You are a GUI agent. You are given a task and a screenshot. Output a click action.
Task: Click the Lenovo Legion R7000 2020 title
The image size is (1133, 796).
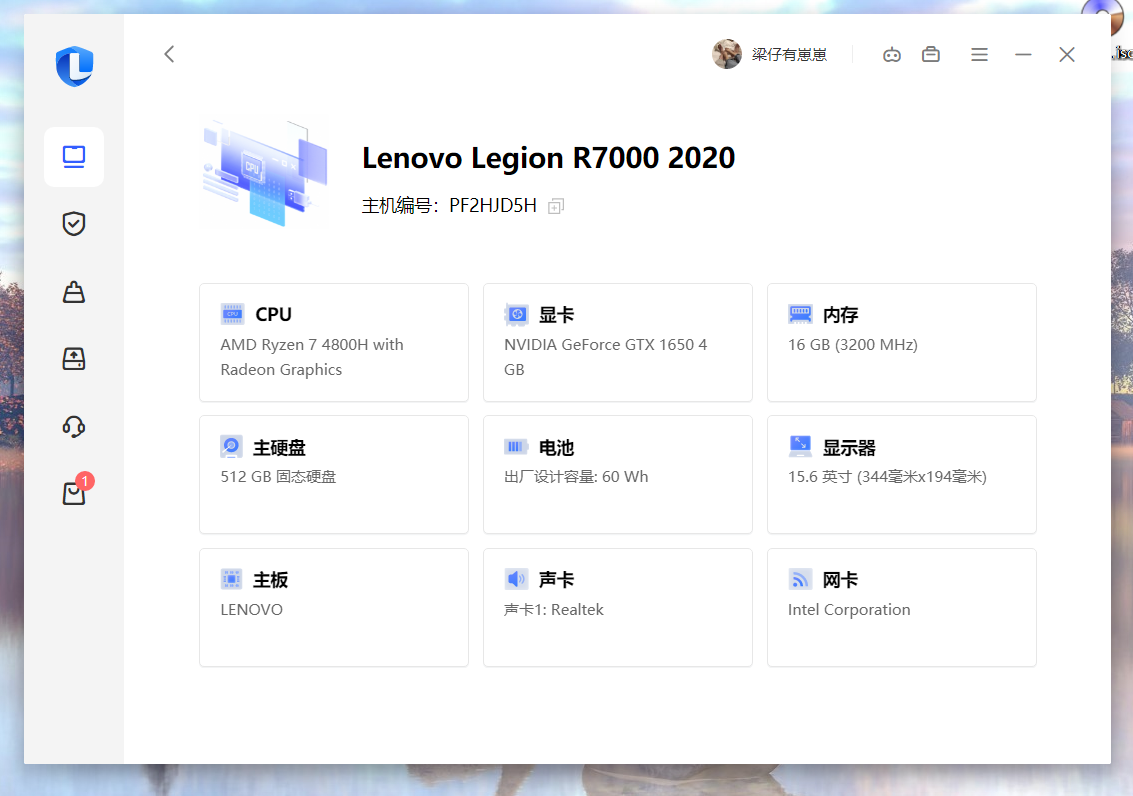[548, 157]
